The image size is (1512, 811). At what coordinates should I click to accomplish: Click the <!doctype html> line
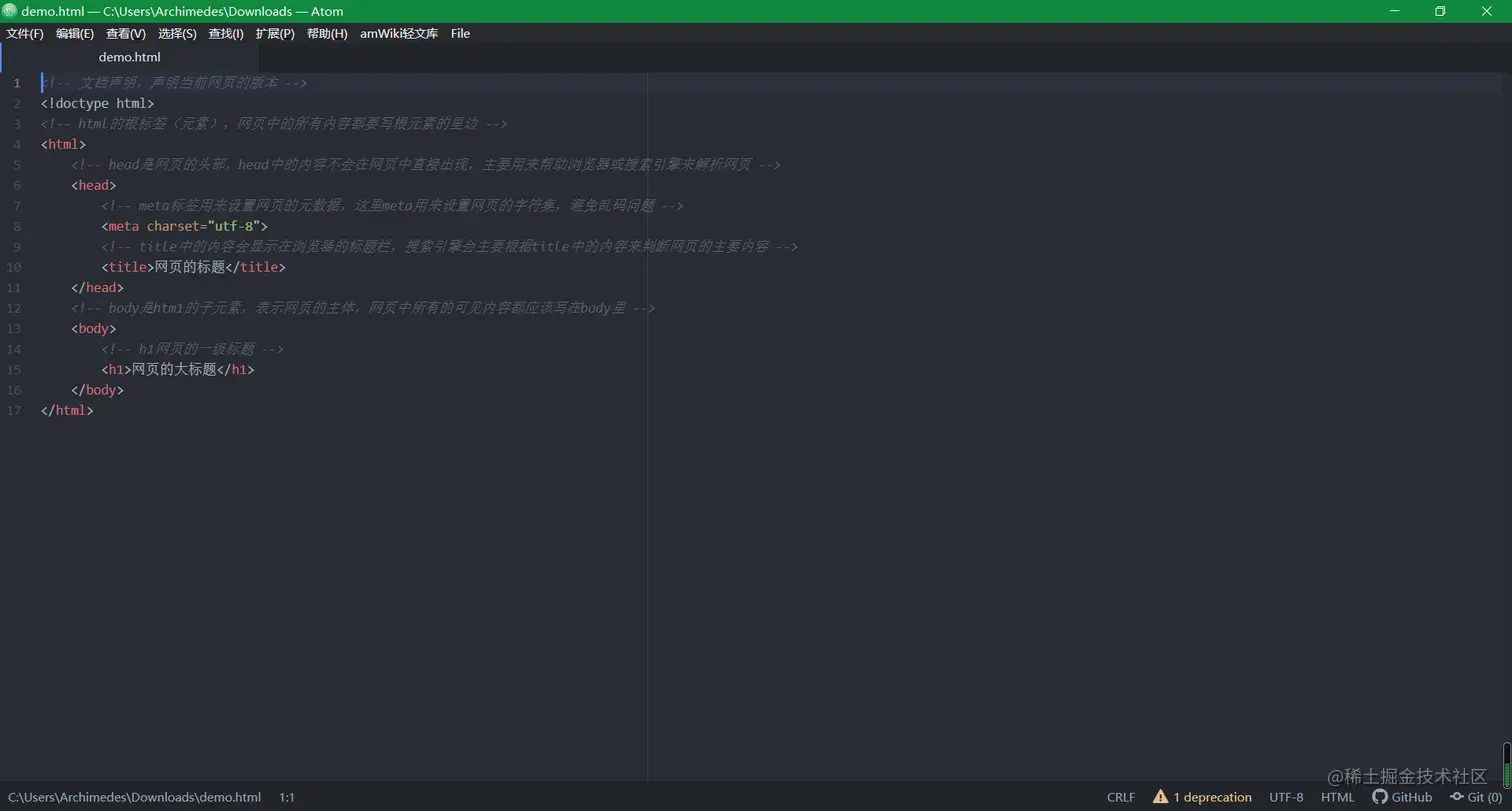[97, 103]
